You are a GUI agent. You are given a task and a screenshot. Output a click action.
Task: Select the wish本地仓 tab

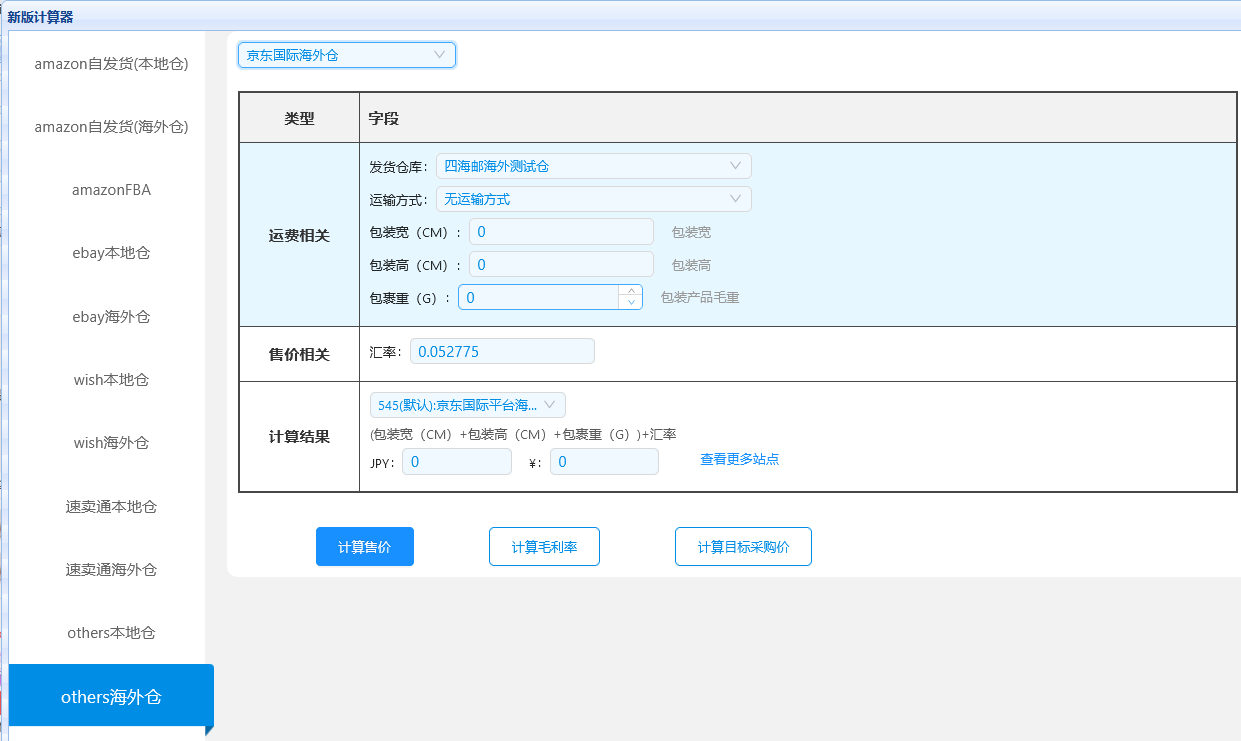tap(111, 380)
